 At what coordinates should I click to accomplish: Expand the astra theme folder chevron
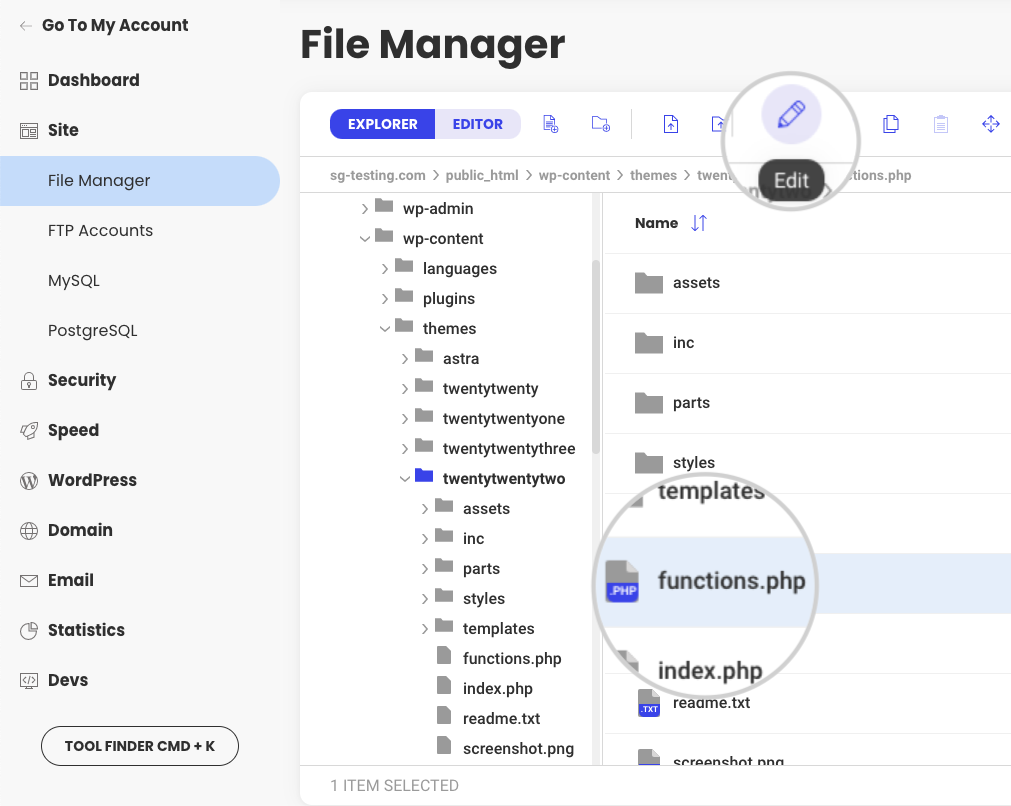(x=404, y=359)
